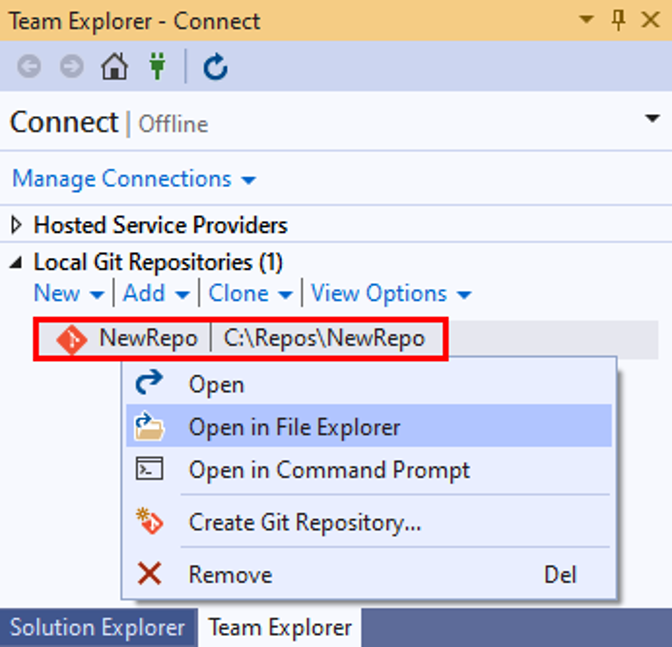Switch to the Solution Explorer tab

(97, 628)
